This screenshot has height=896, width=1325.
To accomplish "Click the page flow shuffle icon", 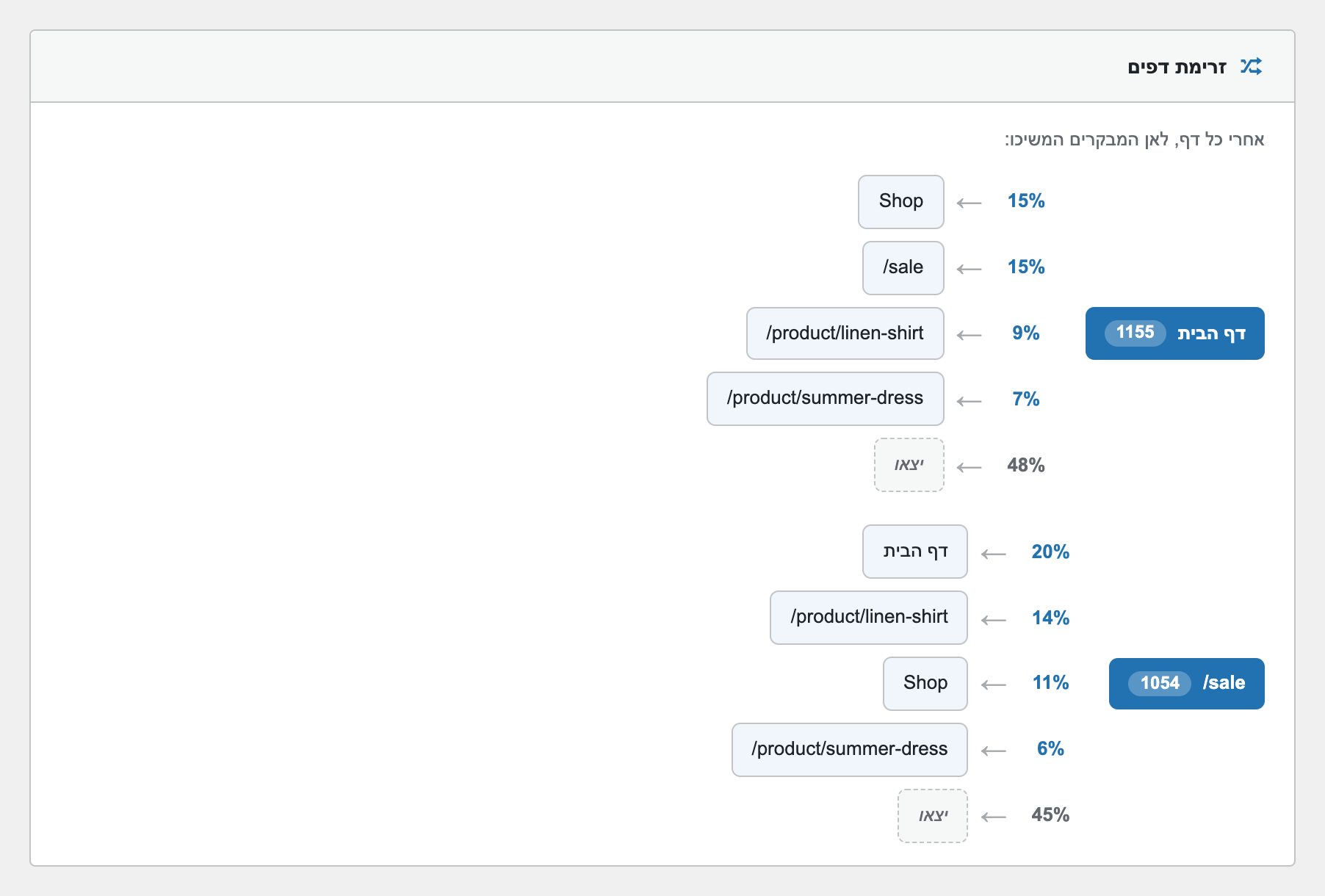I will point(1251,66).
